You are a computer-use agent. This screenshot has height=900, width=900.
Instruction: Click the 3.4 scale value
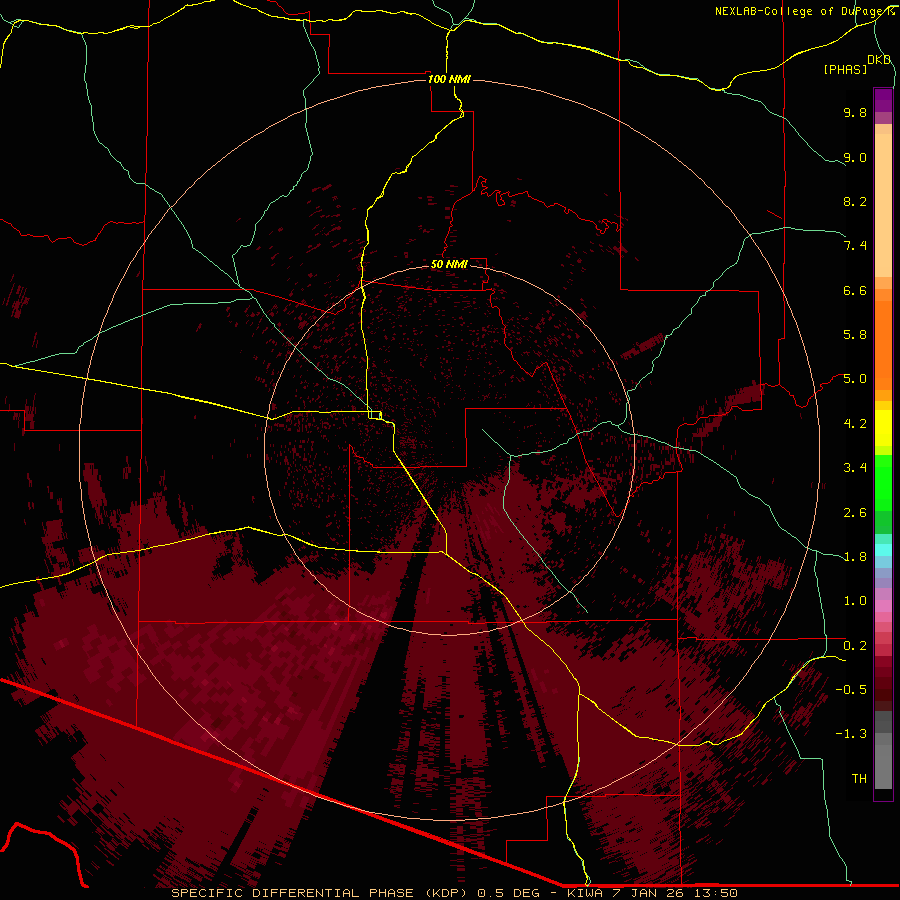coord(855,467)
